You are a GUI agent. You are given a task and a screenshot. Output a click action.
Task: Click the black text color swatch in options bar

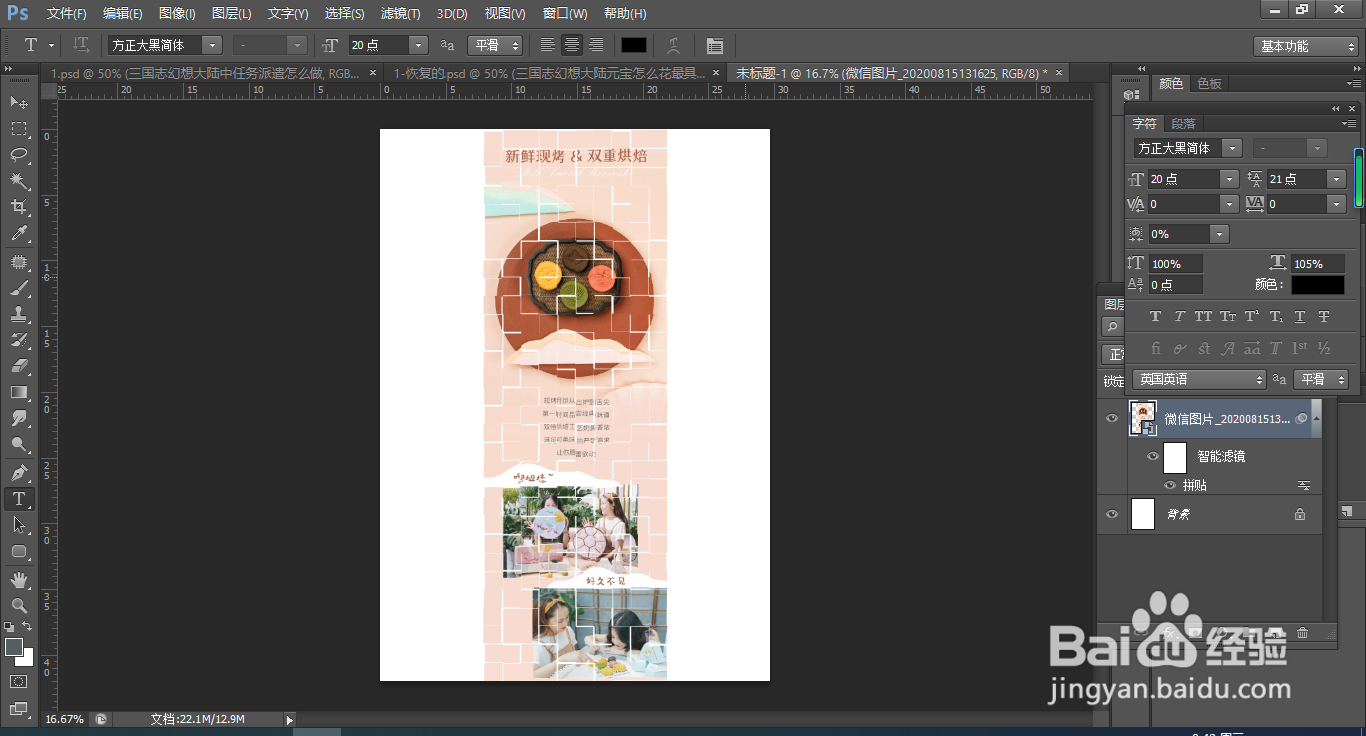pos(634,45)
